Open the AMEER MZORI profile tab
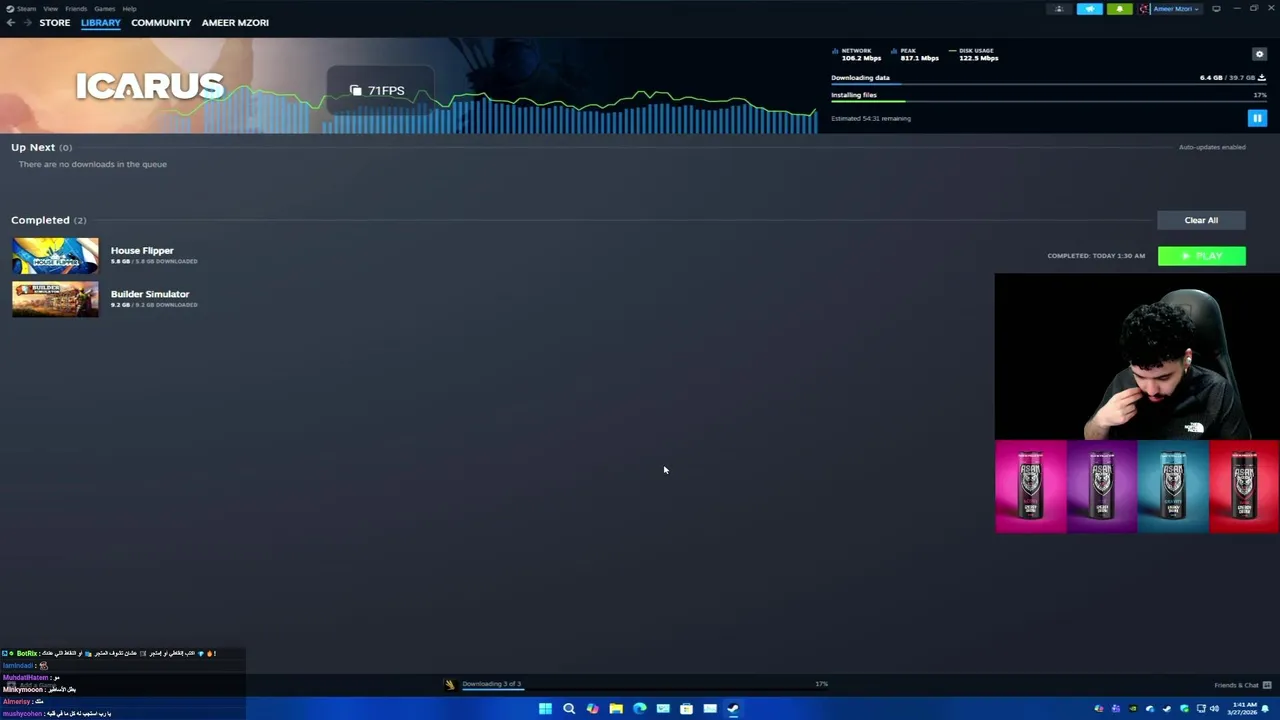Viewport: 1280px width, 720px height. (235, 22)
